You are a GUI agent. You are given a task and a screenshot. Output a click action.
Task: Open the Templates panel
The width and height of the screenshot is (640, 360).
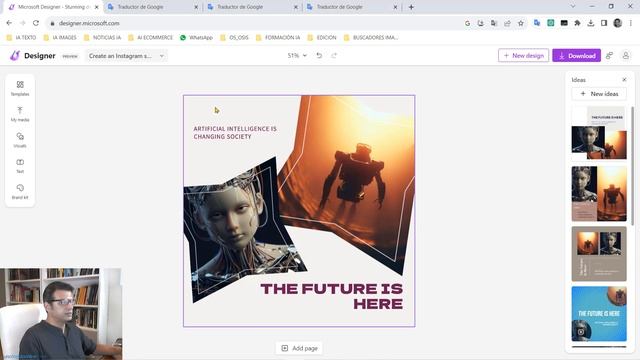(20, 88)
